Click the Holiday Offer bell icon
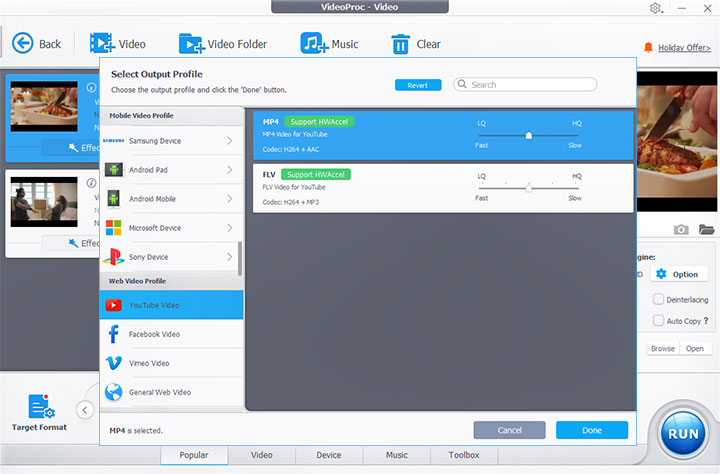This screenshot has height=474, width=720. click(648, 47)
